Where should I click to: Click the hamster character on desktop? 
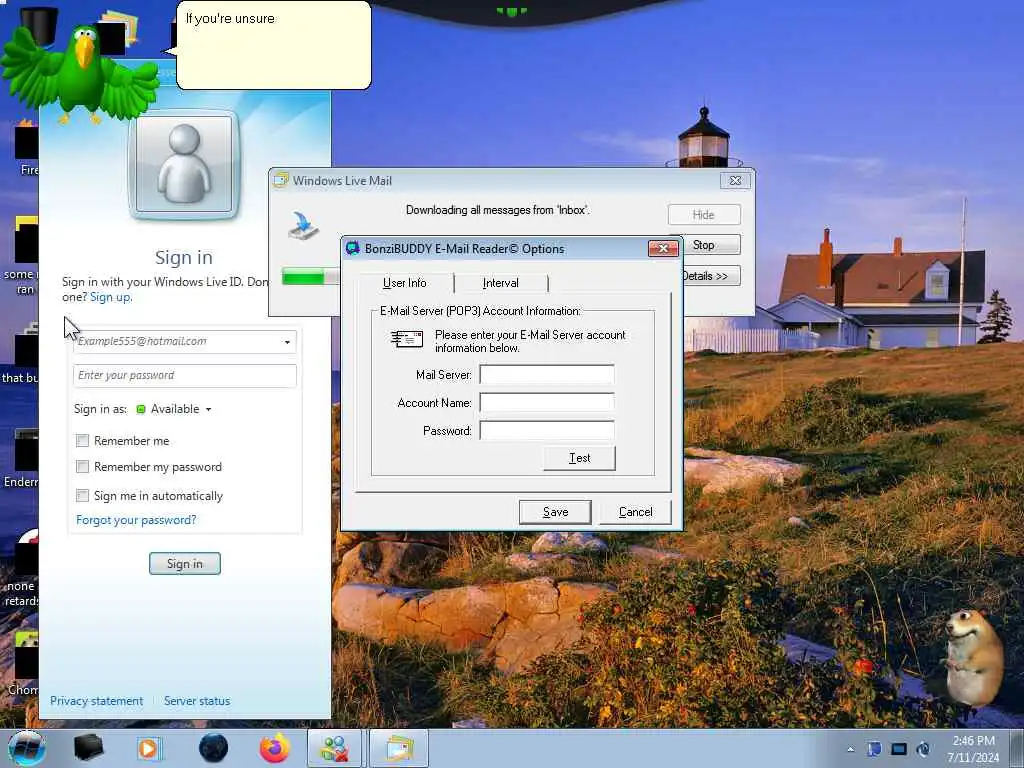point(974,658)
